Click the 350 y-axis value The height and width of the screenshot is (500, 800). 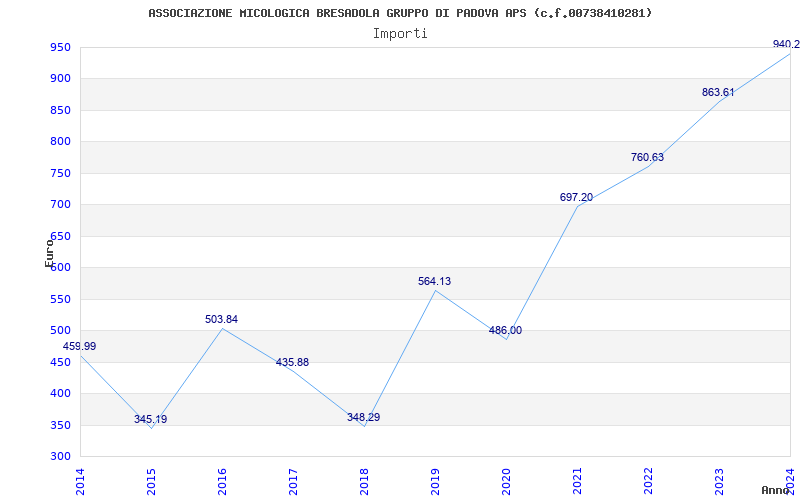click(x=60, y=425)
